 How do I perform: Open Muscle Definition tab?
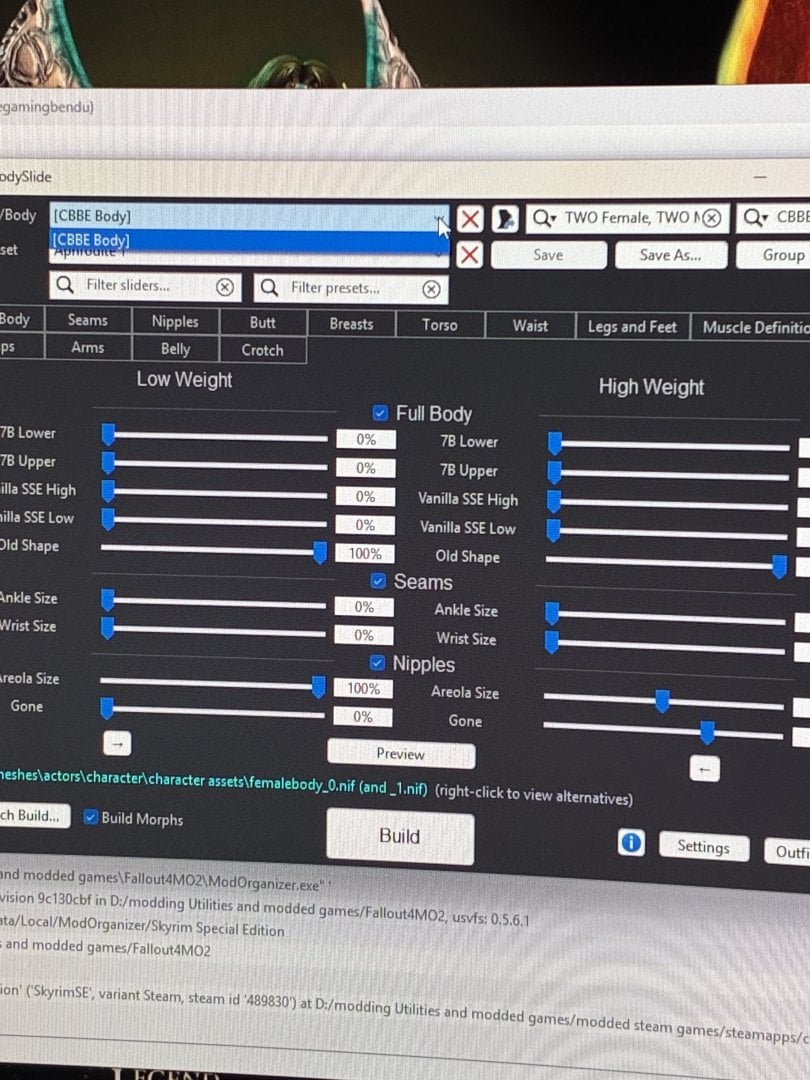pyautogui.click(x=751, y=328)
